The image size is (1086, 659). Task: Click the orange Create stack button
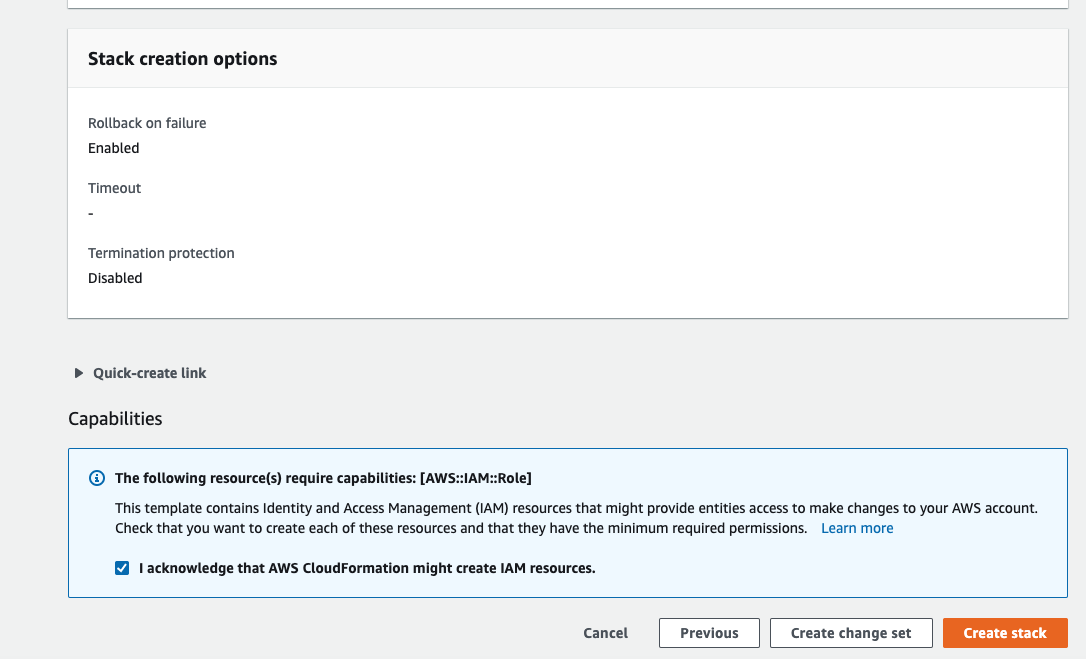coord(1005,633)
